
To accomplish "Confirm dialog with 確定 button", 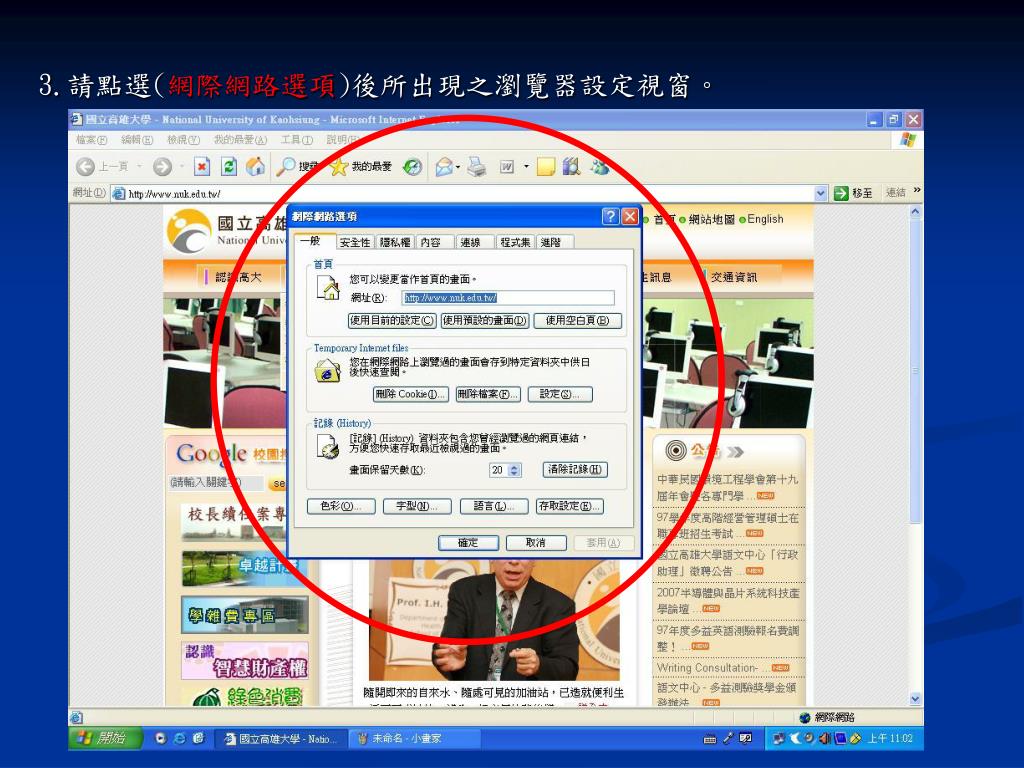I will tap(468, 543).
